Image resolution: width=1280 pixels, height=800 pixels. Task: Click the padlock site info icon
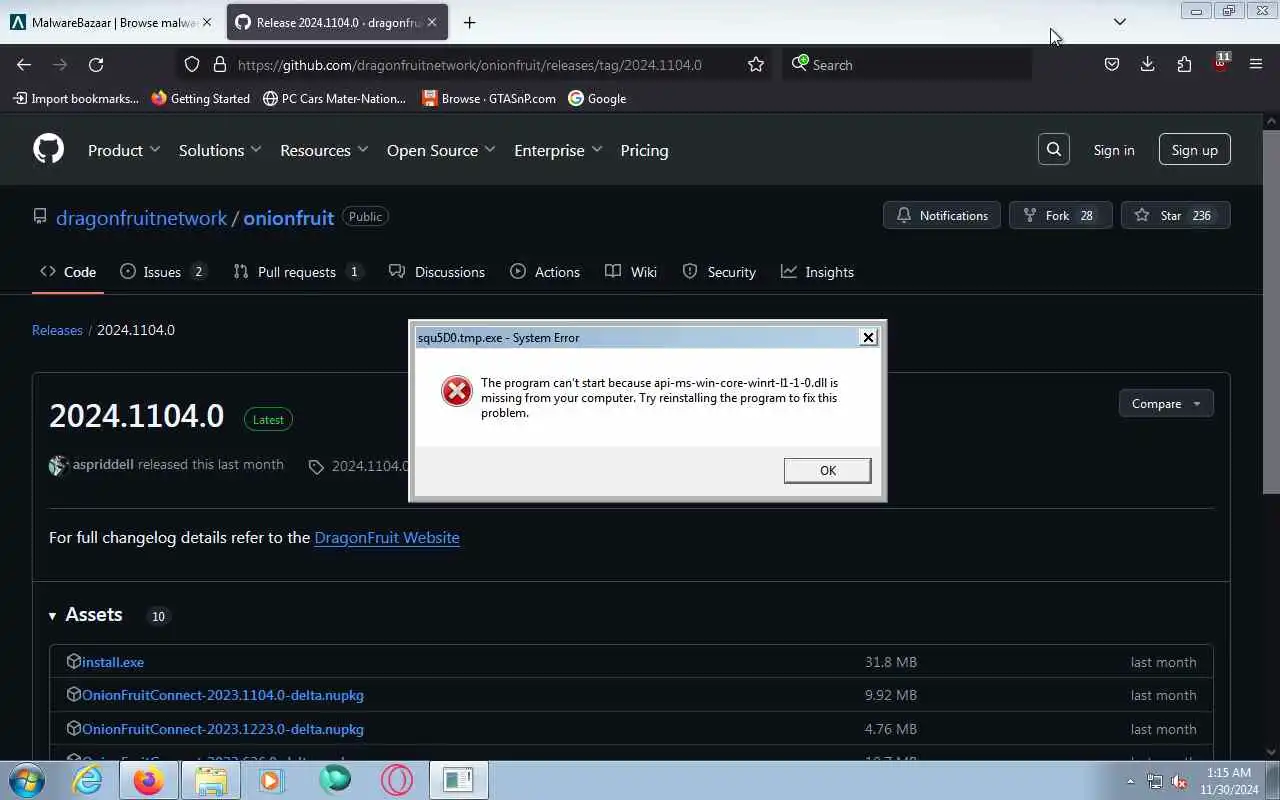click(x=220, y=64)
